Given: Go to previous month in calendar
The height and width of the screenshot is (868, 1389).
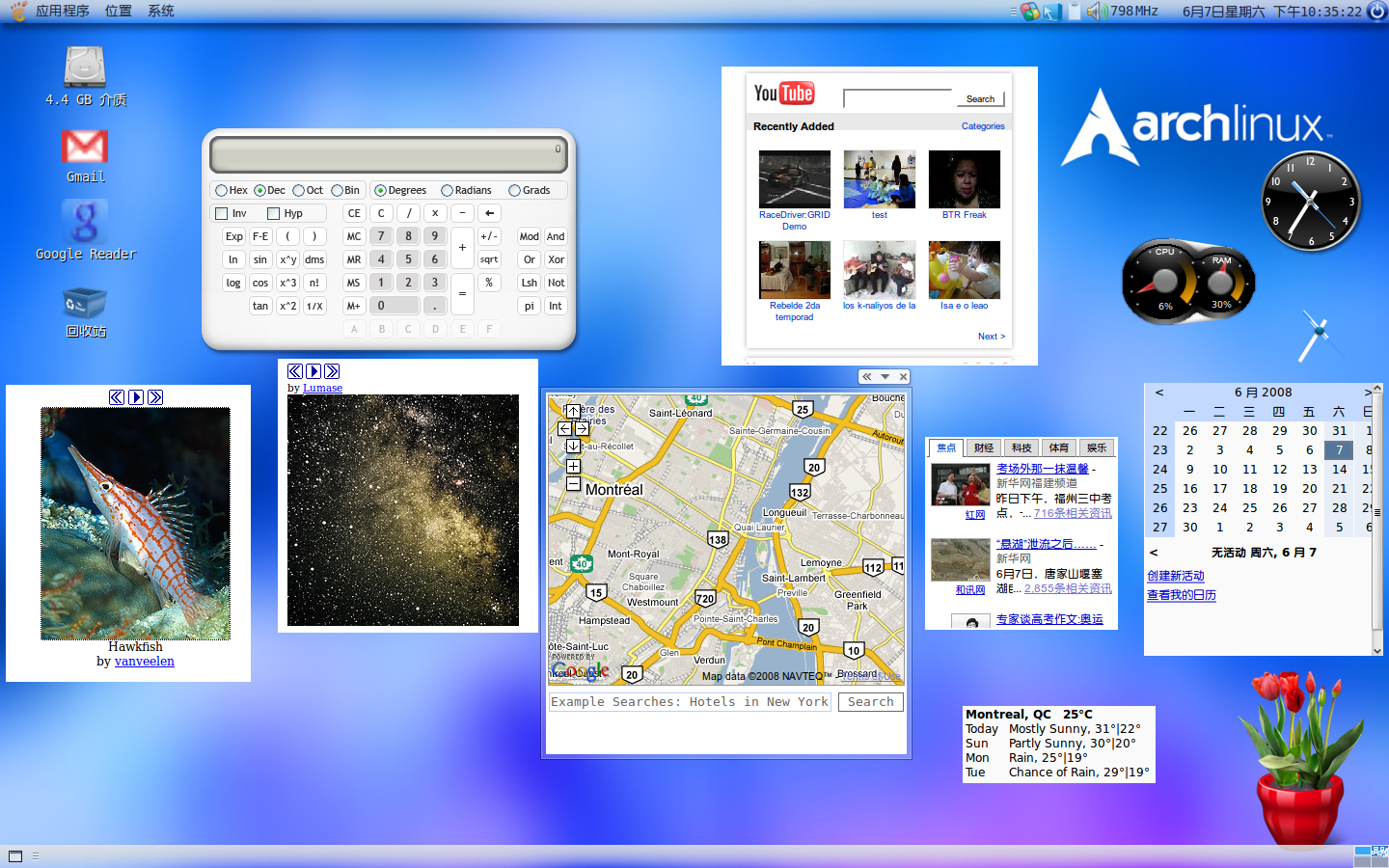Looking at the screenshot, I should pos(1158,393).
